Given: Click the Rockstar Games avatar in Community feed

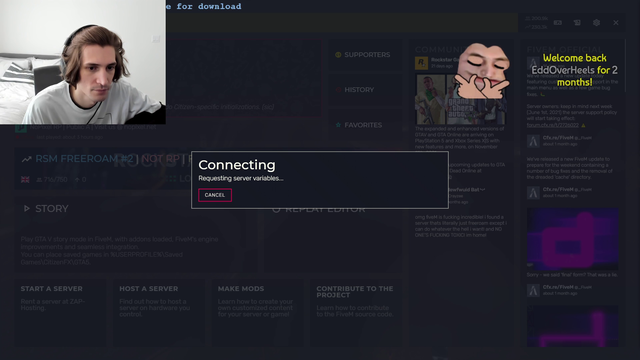Looking at the screenshot, I should point(421,63).
